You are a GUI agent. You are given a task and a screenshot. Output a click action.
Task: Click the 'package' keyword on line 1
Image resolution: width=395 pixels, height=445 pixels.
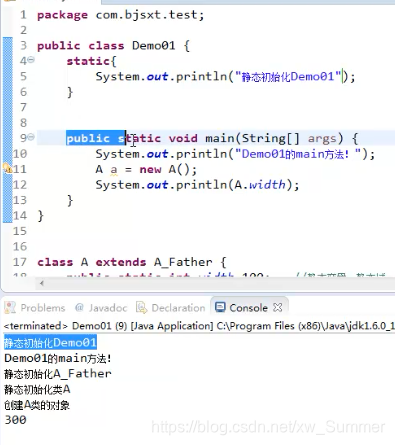click(x=62, y=15)
